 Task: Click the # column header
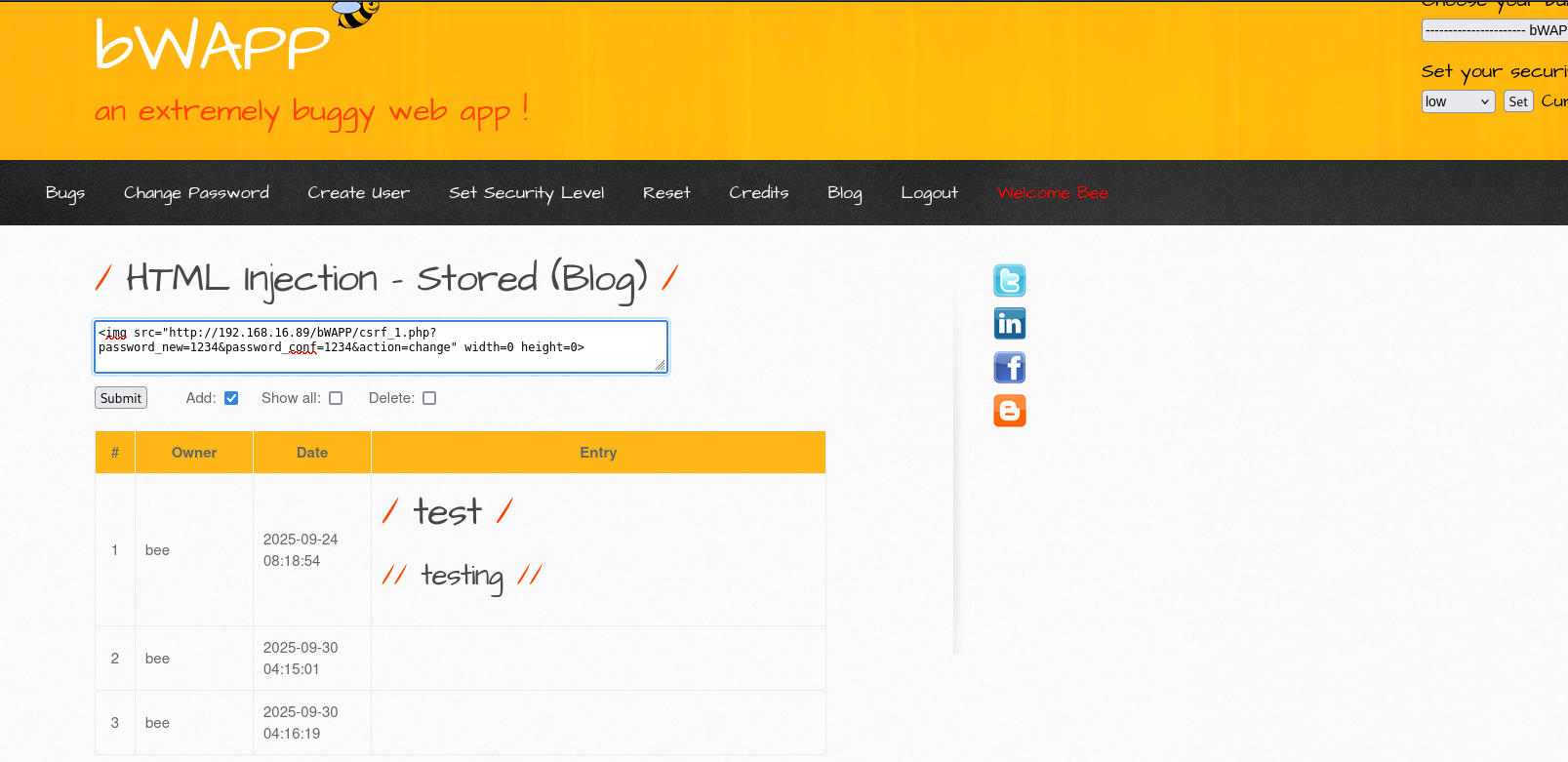(x=115, y=453)
